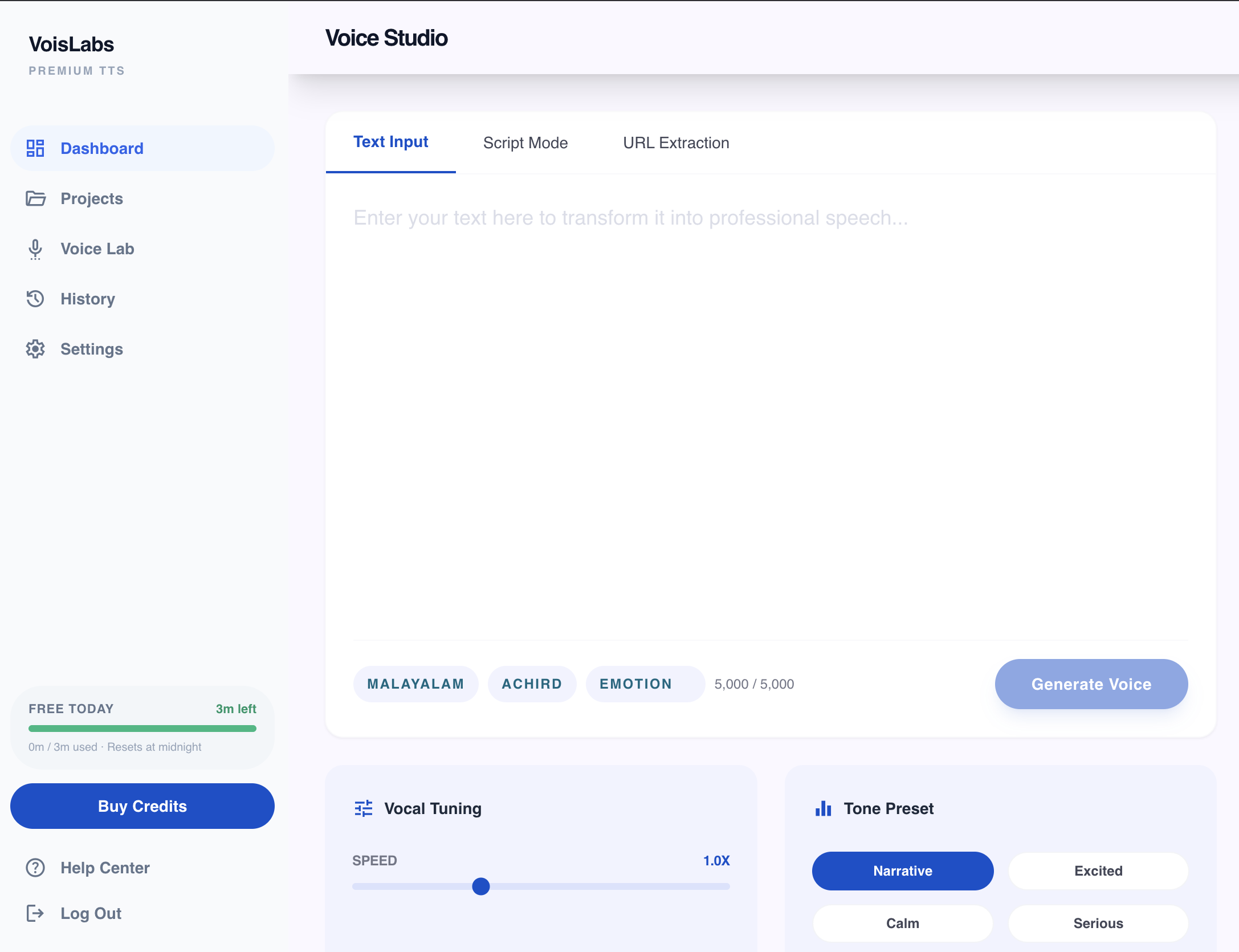Enable the Excited tone preset

click(1098, 870)
